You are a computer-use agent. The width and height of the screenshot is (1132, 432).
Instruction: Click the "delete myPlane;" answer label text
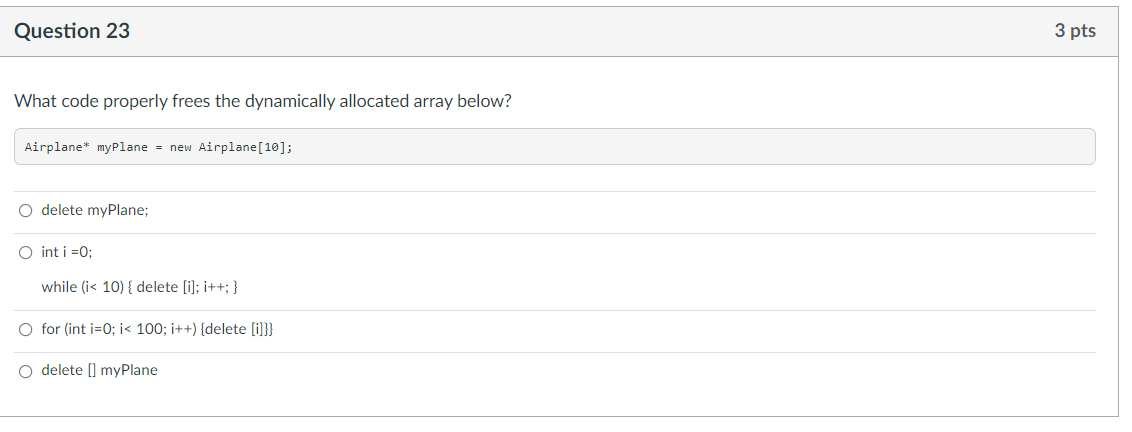[x=95, y=210]
